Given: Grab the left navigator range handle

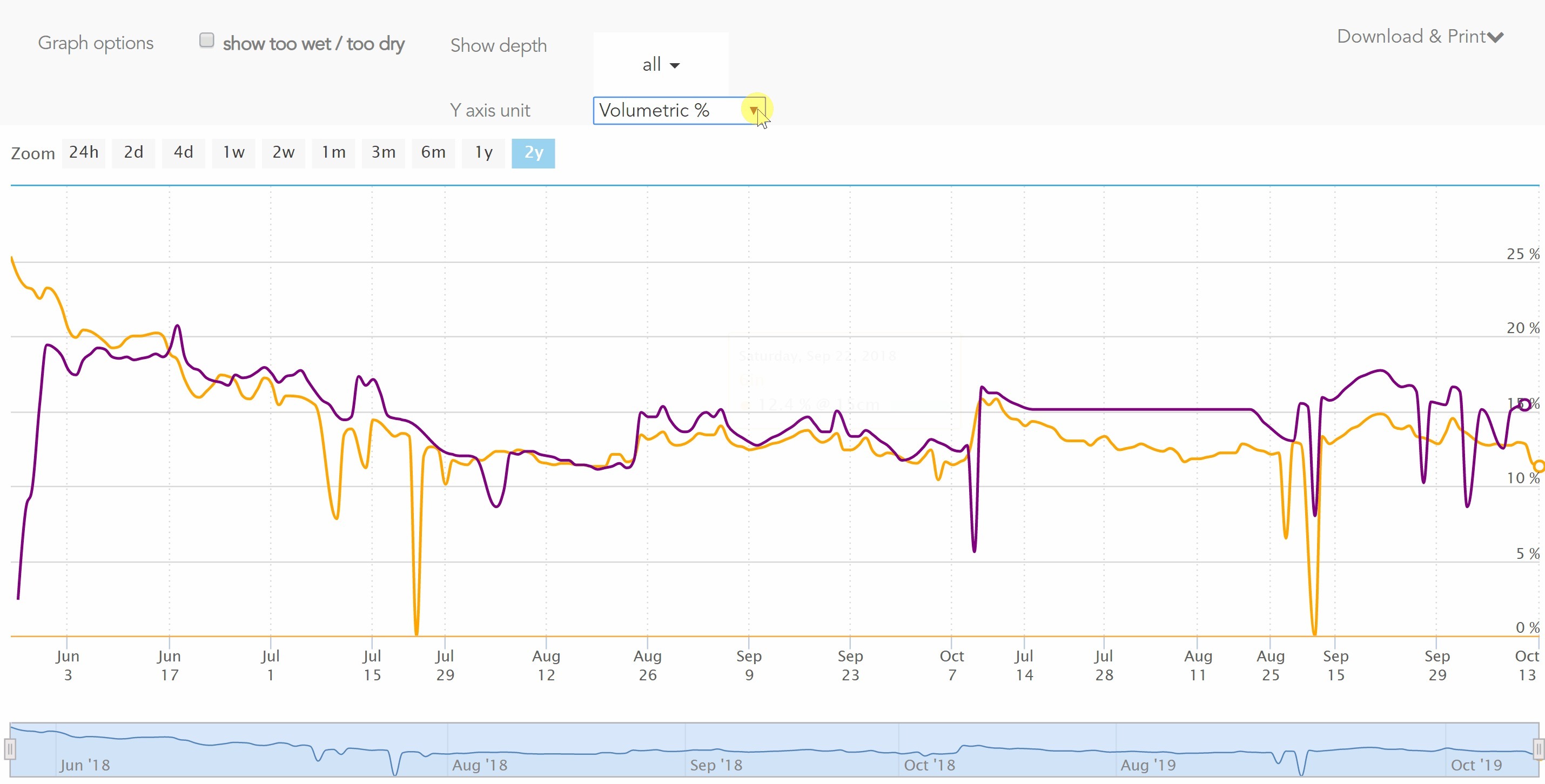Looking at the screenshot, I should (x=10, y=749).
